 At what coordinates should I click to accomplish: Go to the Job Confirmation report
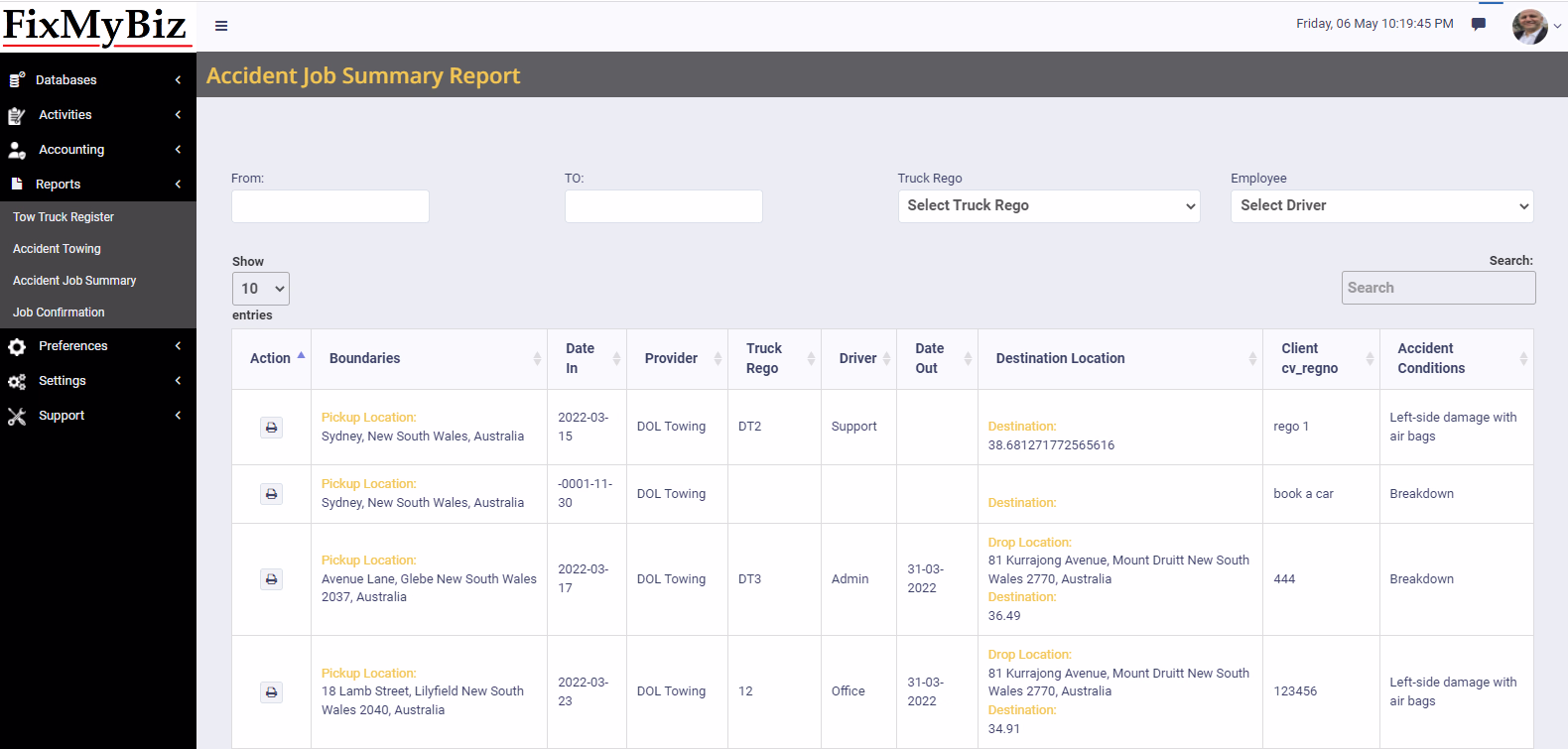pos(59,312)
